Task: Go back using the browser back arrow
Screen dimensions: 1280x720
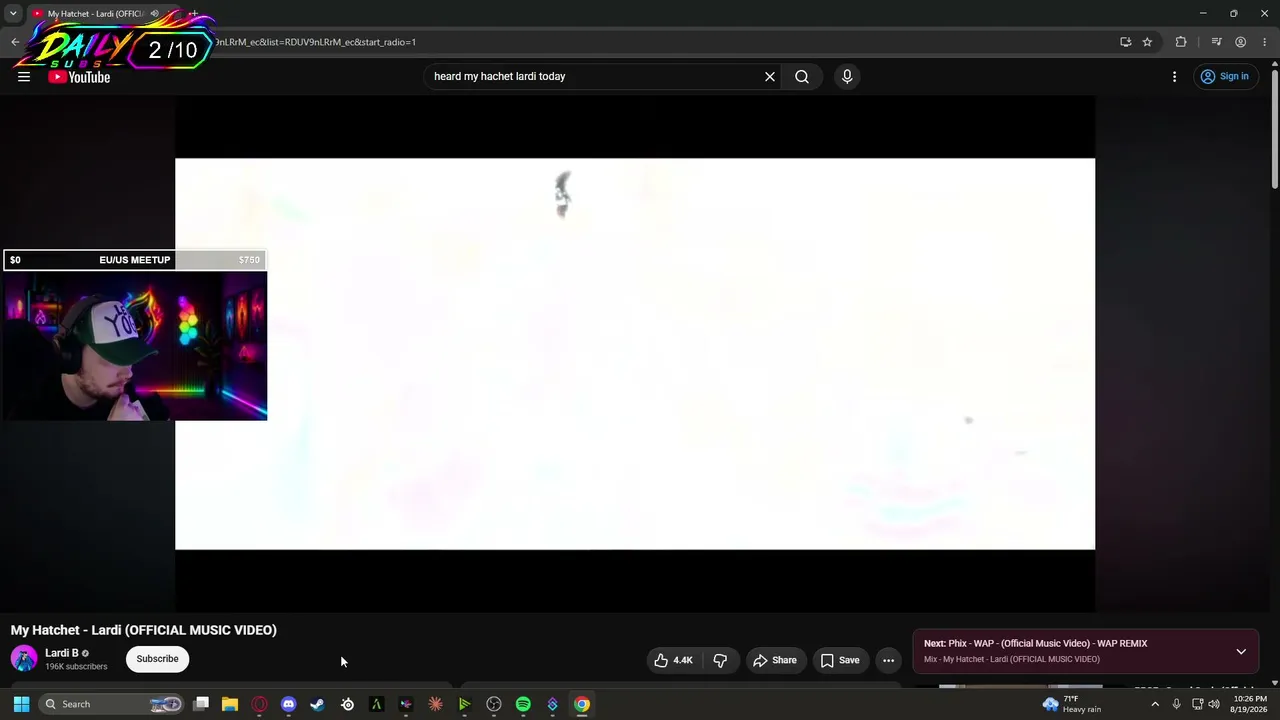Action: click(15, 42)
